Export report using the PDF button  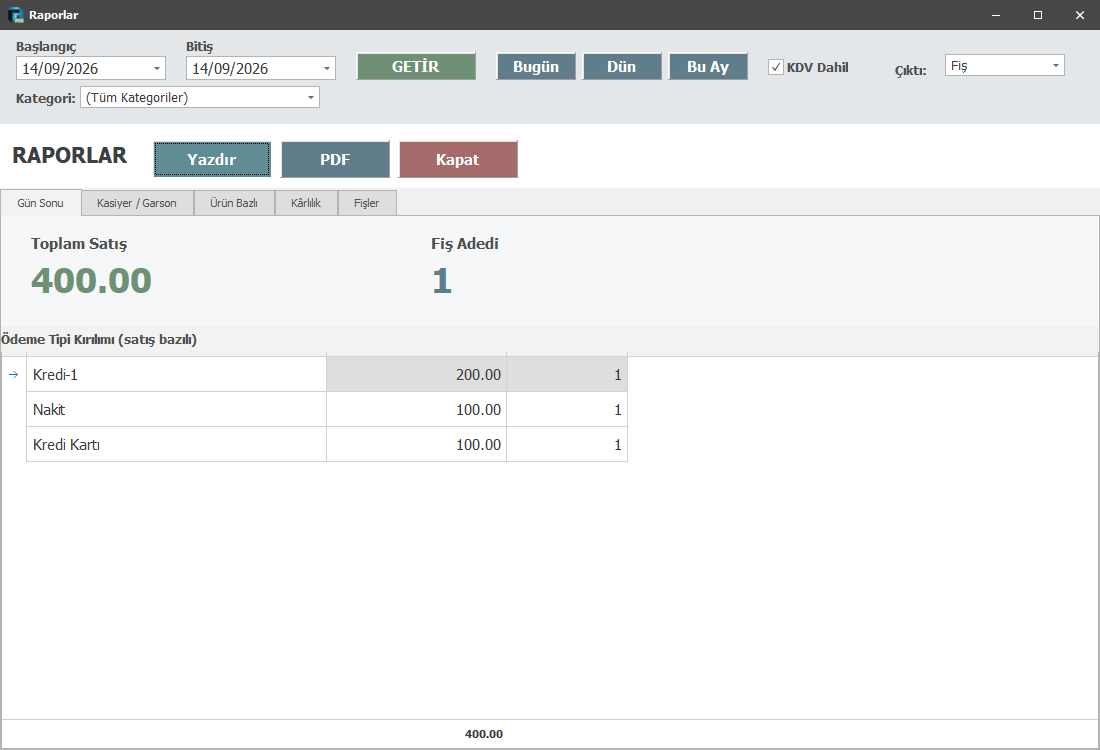(x=335, y=159)
